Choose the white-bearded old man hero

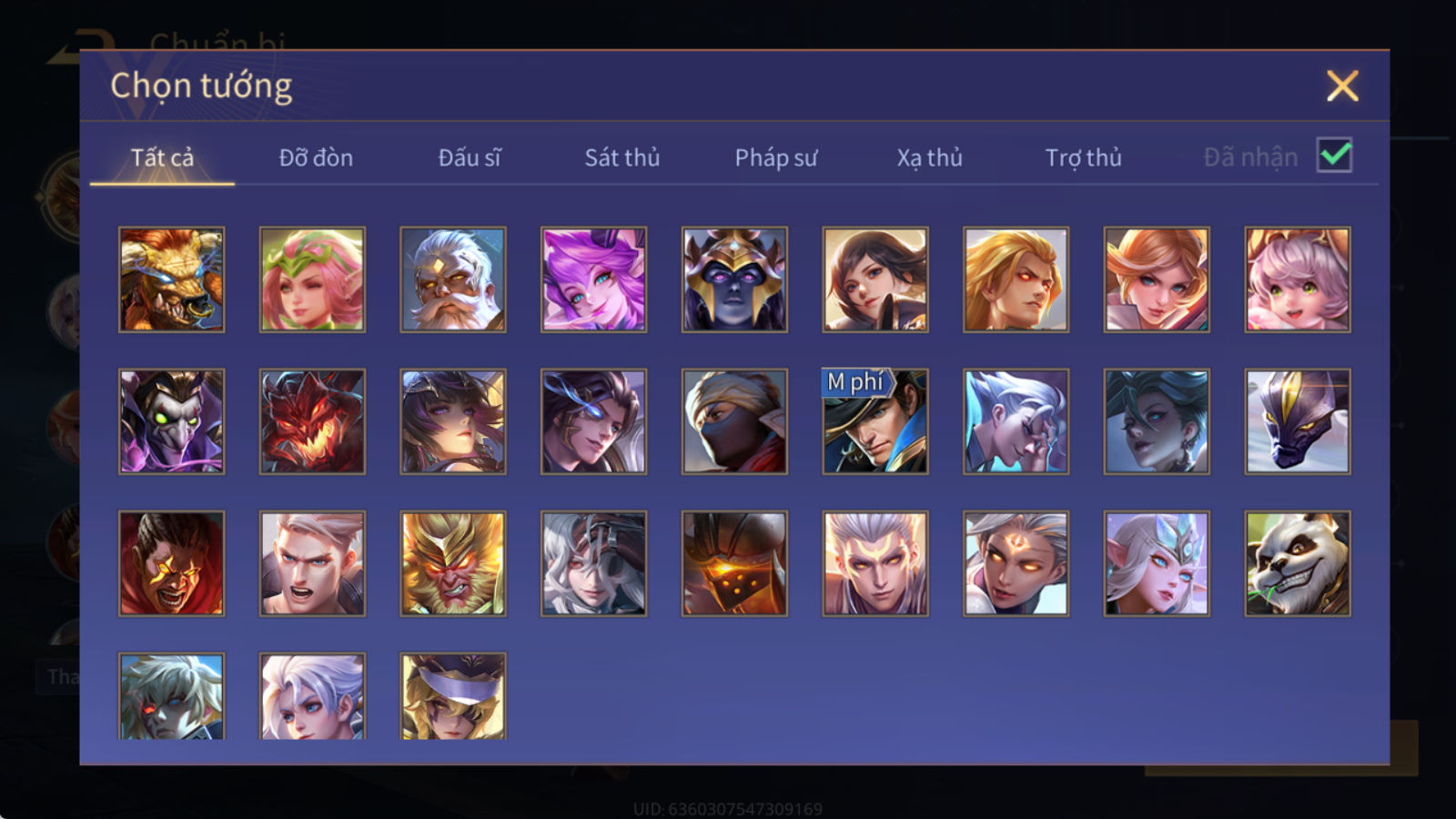pos(453,279)
